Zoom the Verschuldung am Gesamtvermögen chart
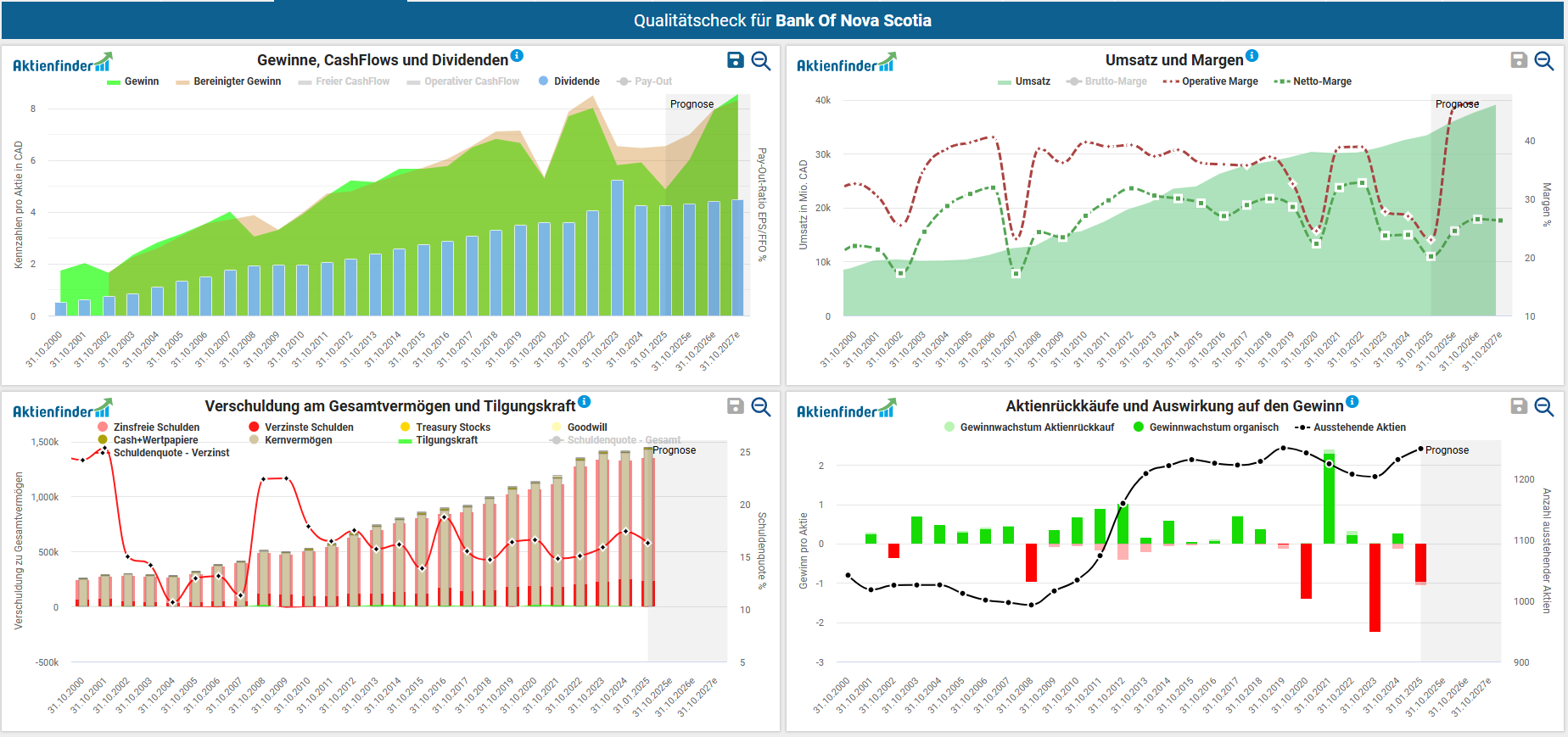The image size is (1568, 737). tap(761, 406)
